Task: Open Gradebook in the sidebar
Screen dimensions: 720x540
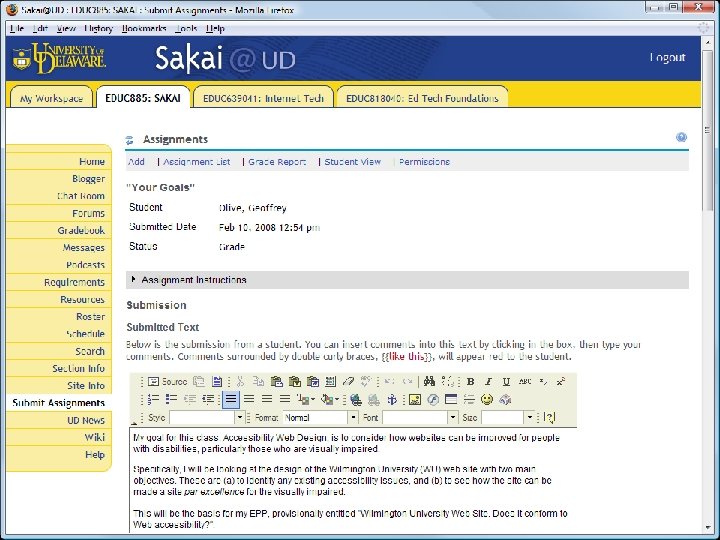Action: click(81, 231)
